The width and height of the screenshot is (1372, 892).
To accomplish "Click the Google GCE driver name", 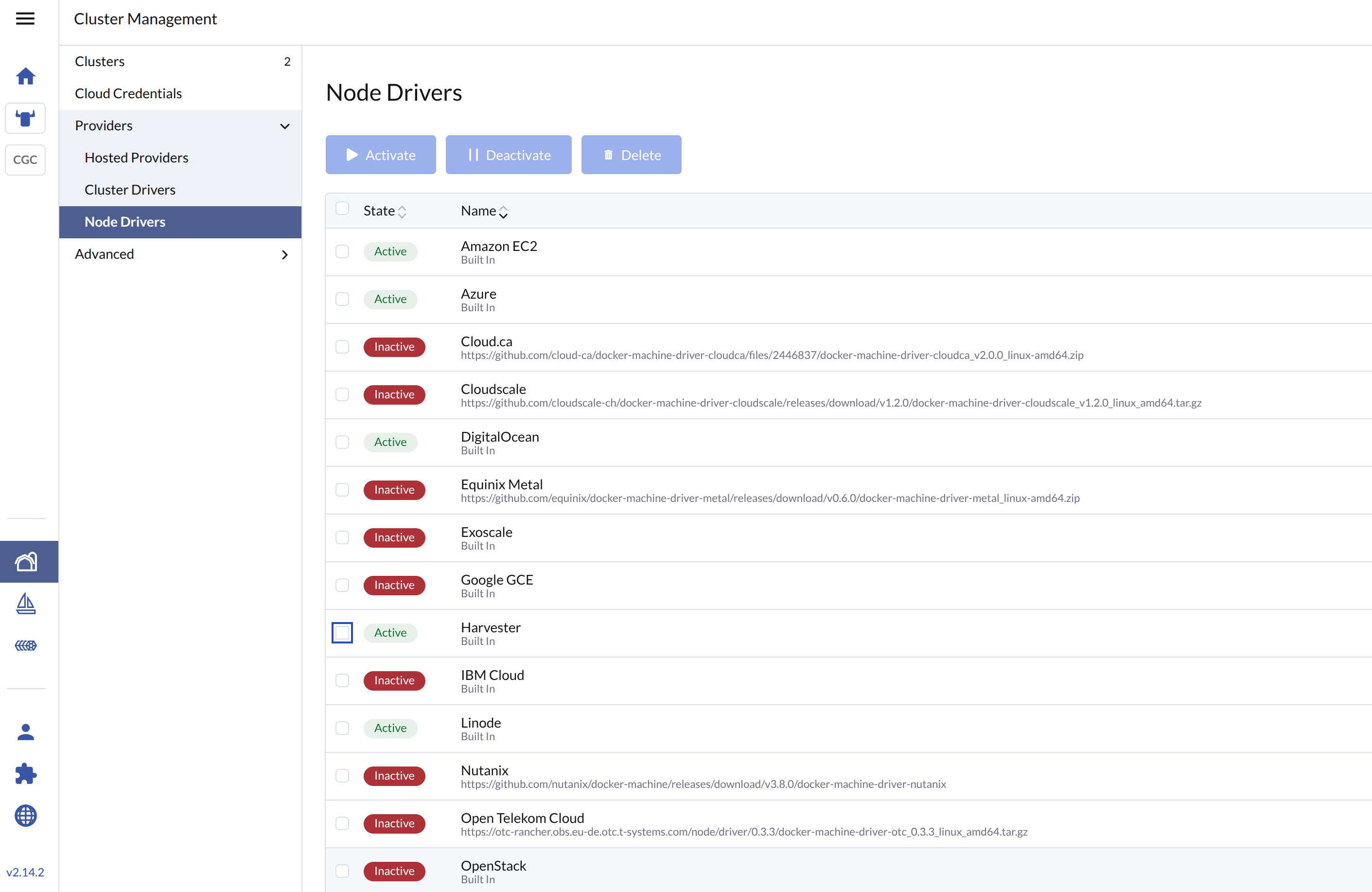I will pos(497,580).
